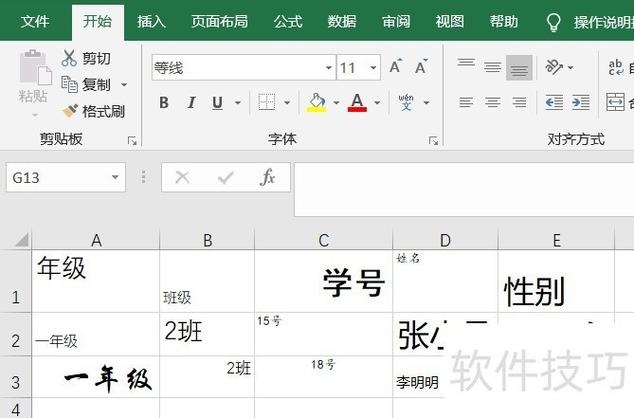This screenshot has height=418, width=634.
Task: Align text left
Action: (466, 102)
